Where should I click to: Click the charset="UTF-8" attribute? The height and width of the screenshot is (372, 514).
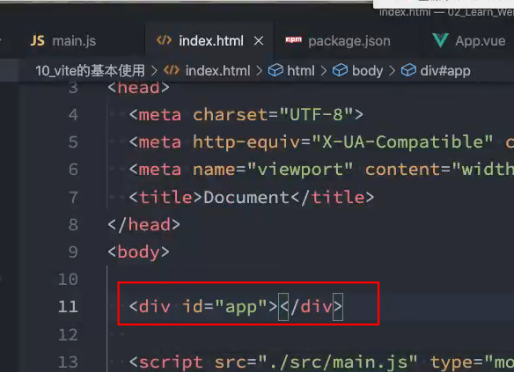point(273,115)
